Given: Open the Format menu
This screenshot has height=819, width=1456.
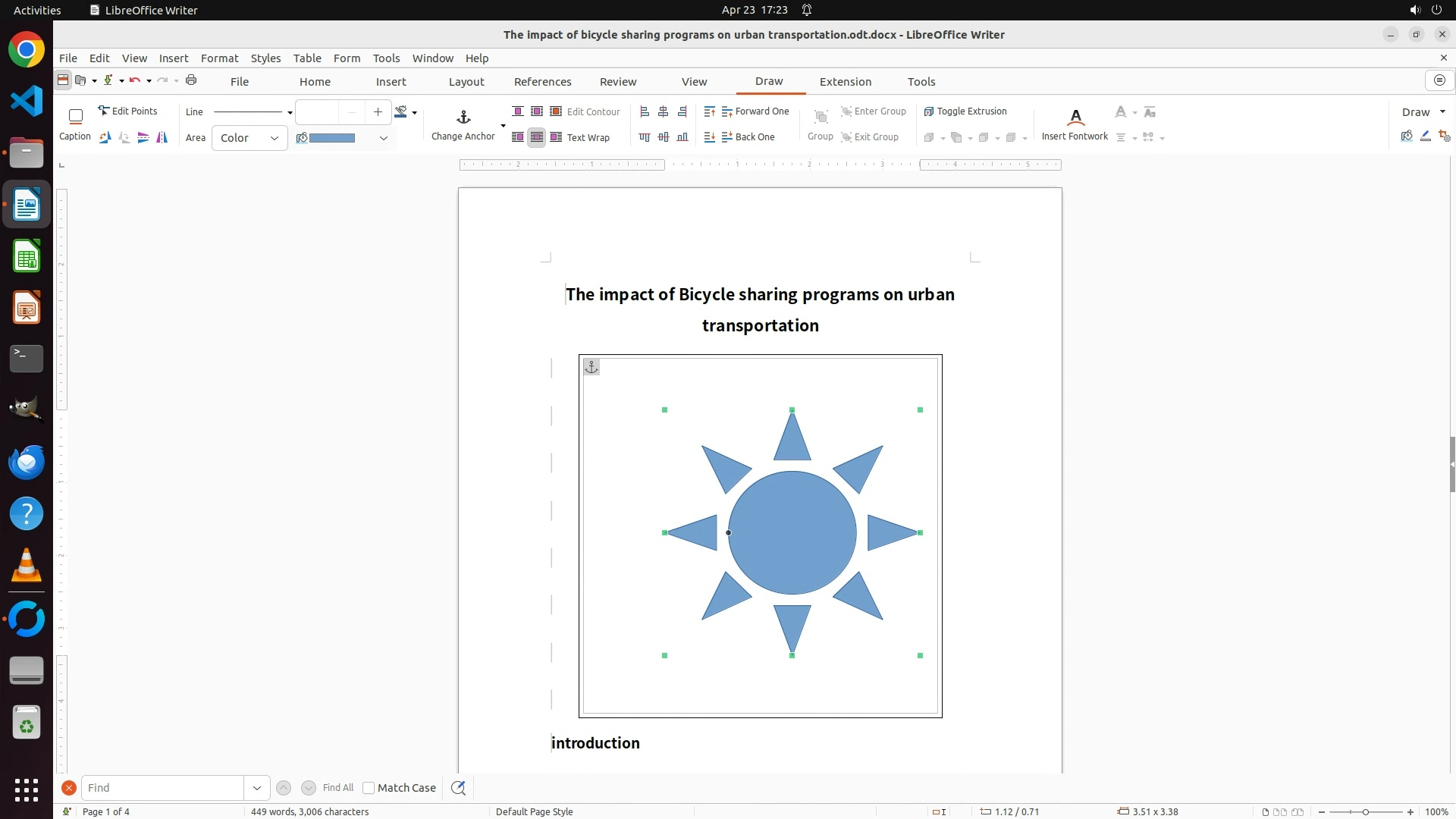Looking at the screenshot, I should coord(219,58).
